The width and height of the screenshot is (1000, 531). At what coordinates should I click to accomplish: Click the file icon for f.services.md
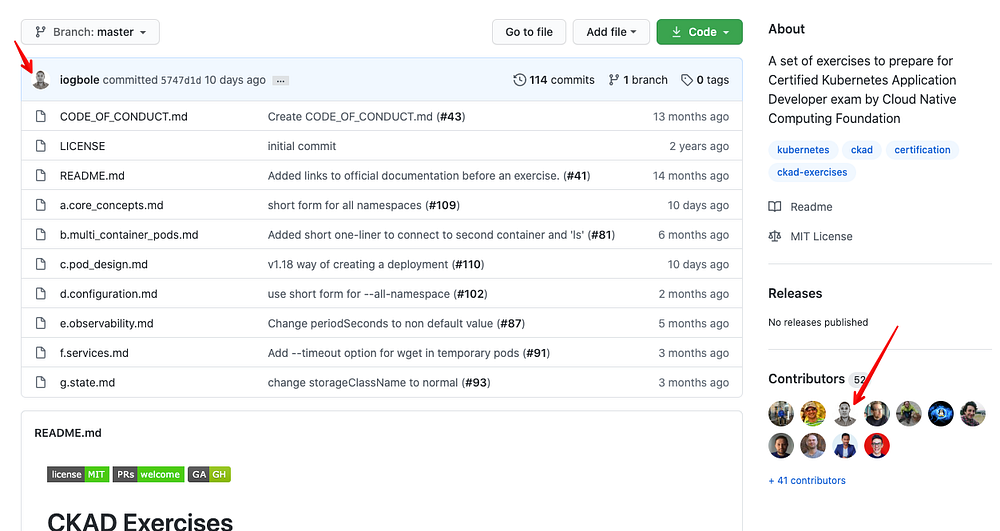(x=41, y=353)
